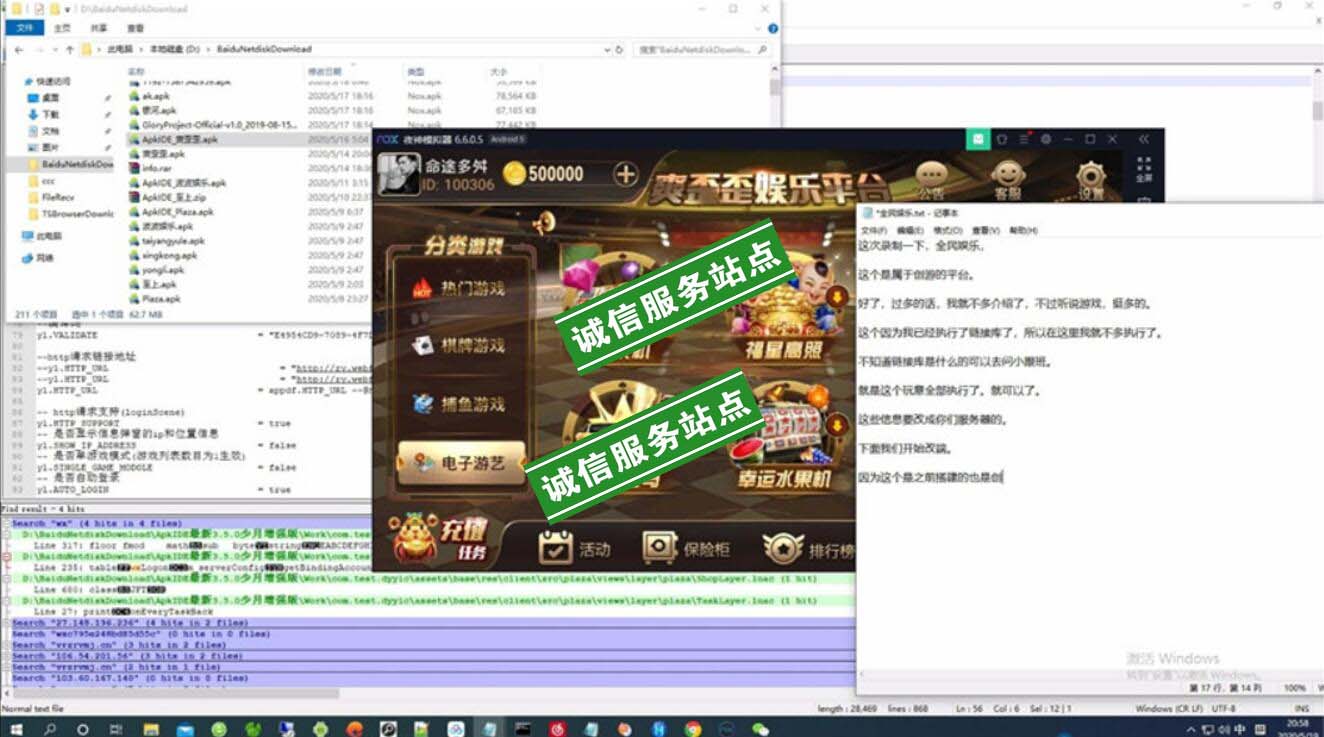
Task: Select the 棋牌游戏 category tab
Action: (x=460, y=346)
